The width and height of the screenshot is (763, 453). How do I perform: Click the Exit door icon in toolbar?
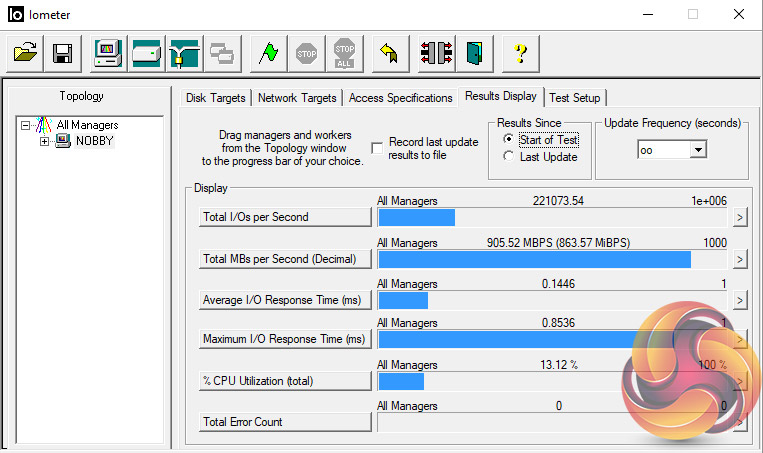473,53
